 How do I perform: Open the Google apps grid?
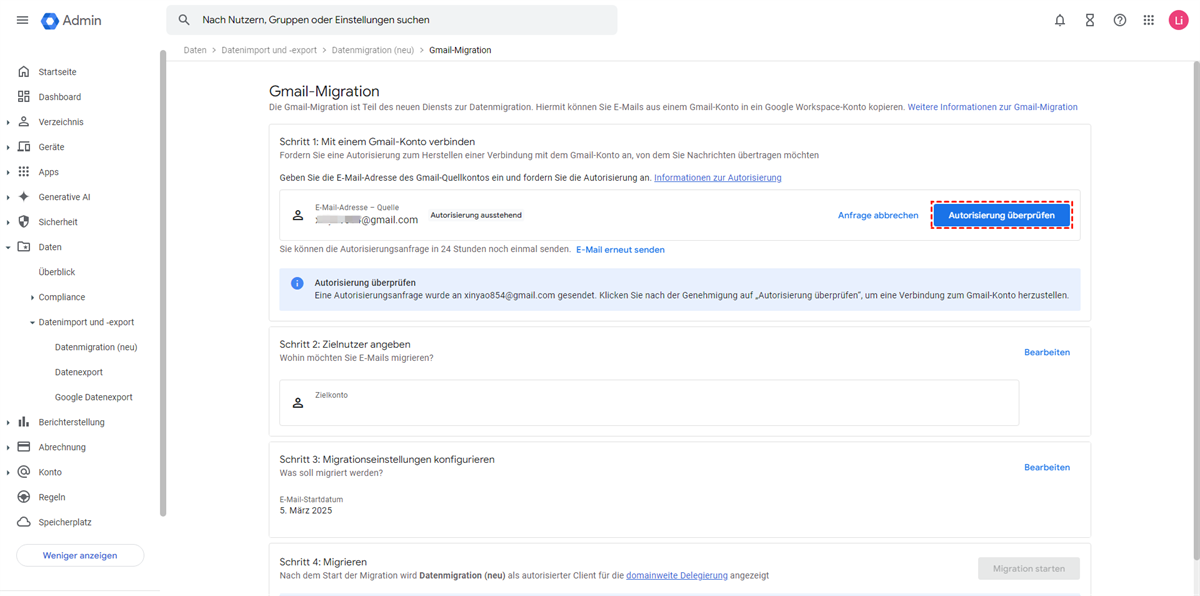pyautogui.click(x=1149, y=20)
